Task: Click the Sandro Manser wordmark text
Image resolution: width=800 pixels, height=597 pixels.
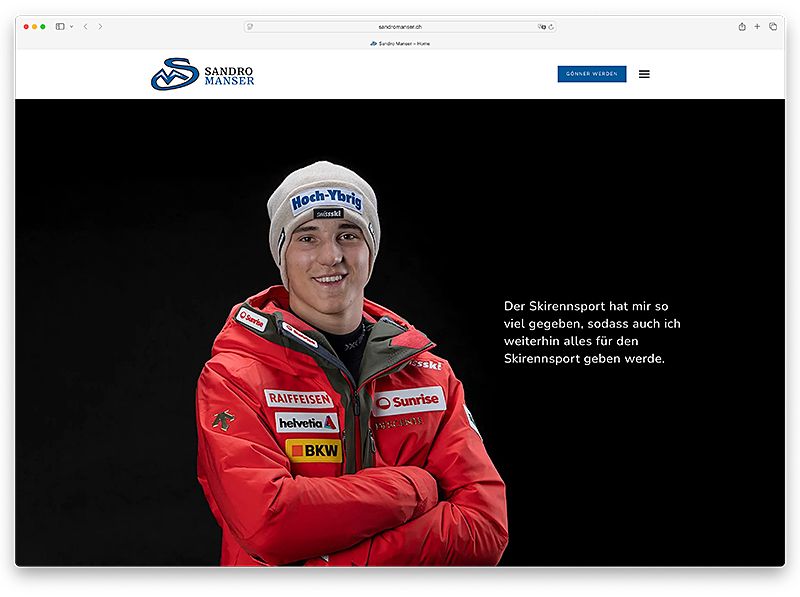Action: (229, 76)
